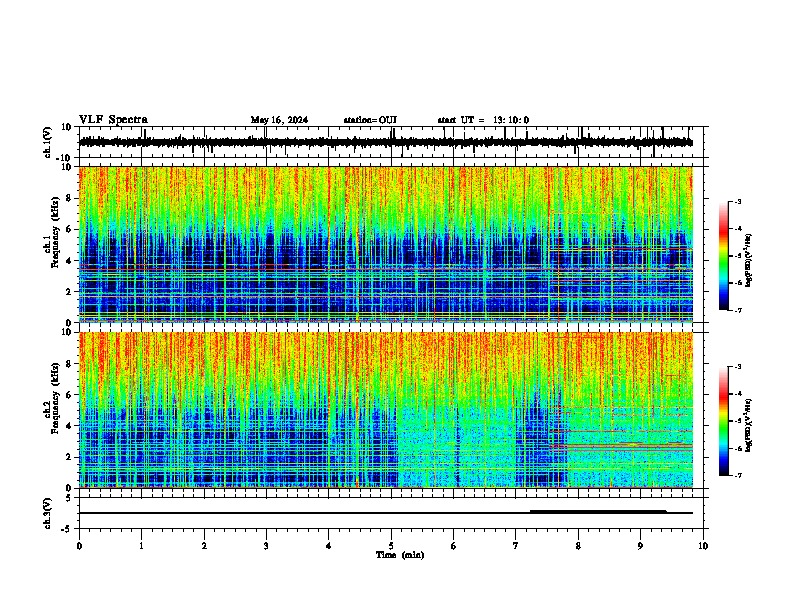Select the "start UT = 13:10:0" header text
The width and height of the screenshot is (792, 612).
point(483,120)
